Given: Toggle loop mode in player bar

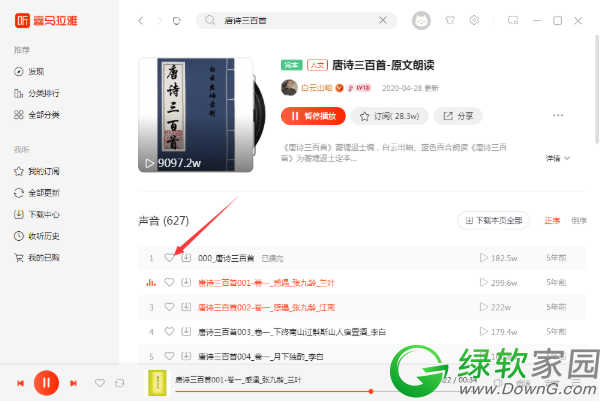Looking at the screenshot, I should coord(120,383).
